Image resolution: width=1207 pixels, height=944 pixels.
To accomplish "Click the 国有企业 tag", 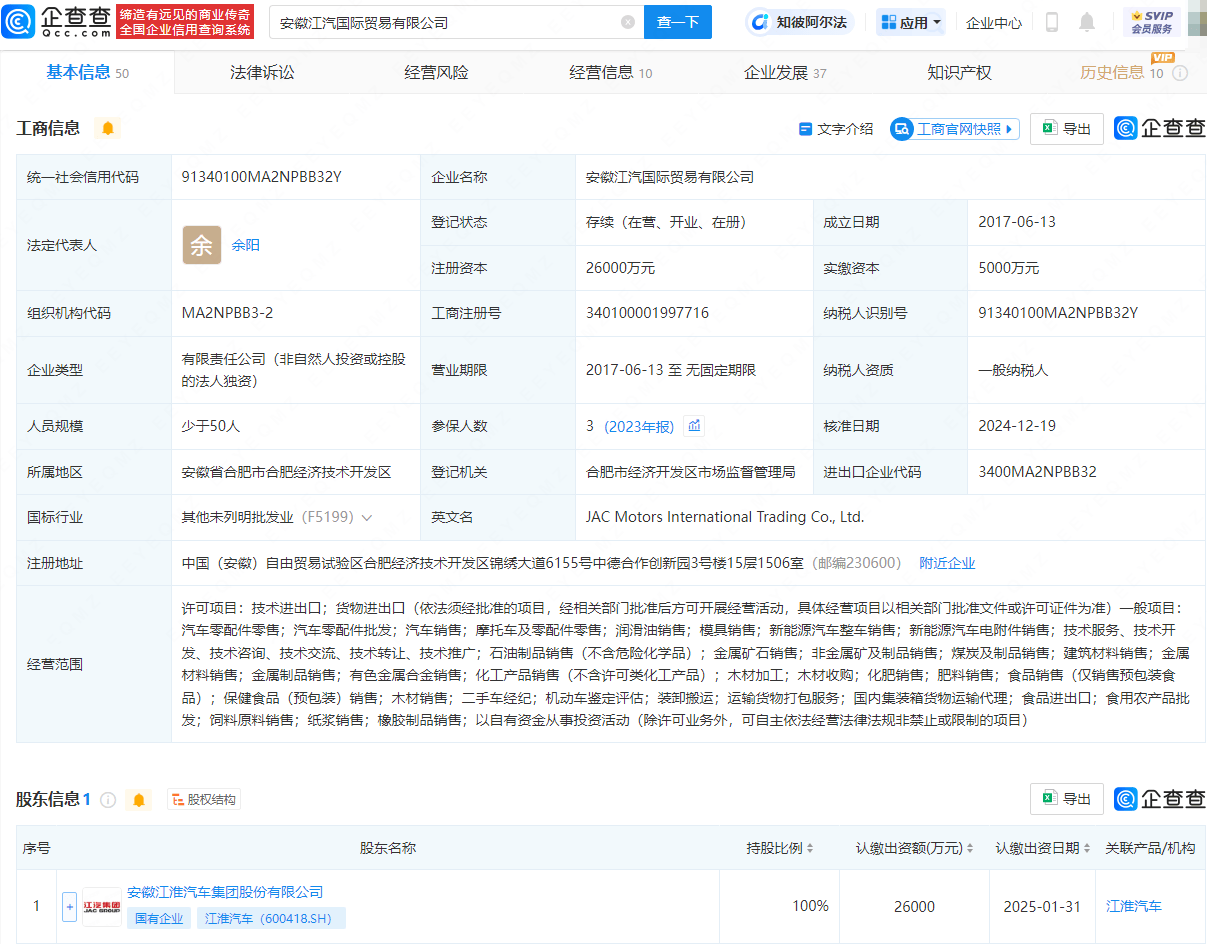I will 159,918.
